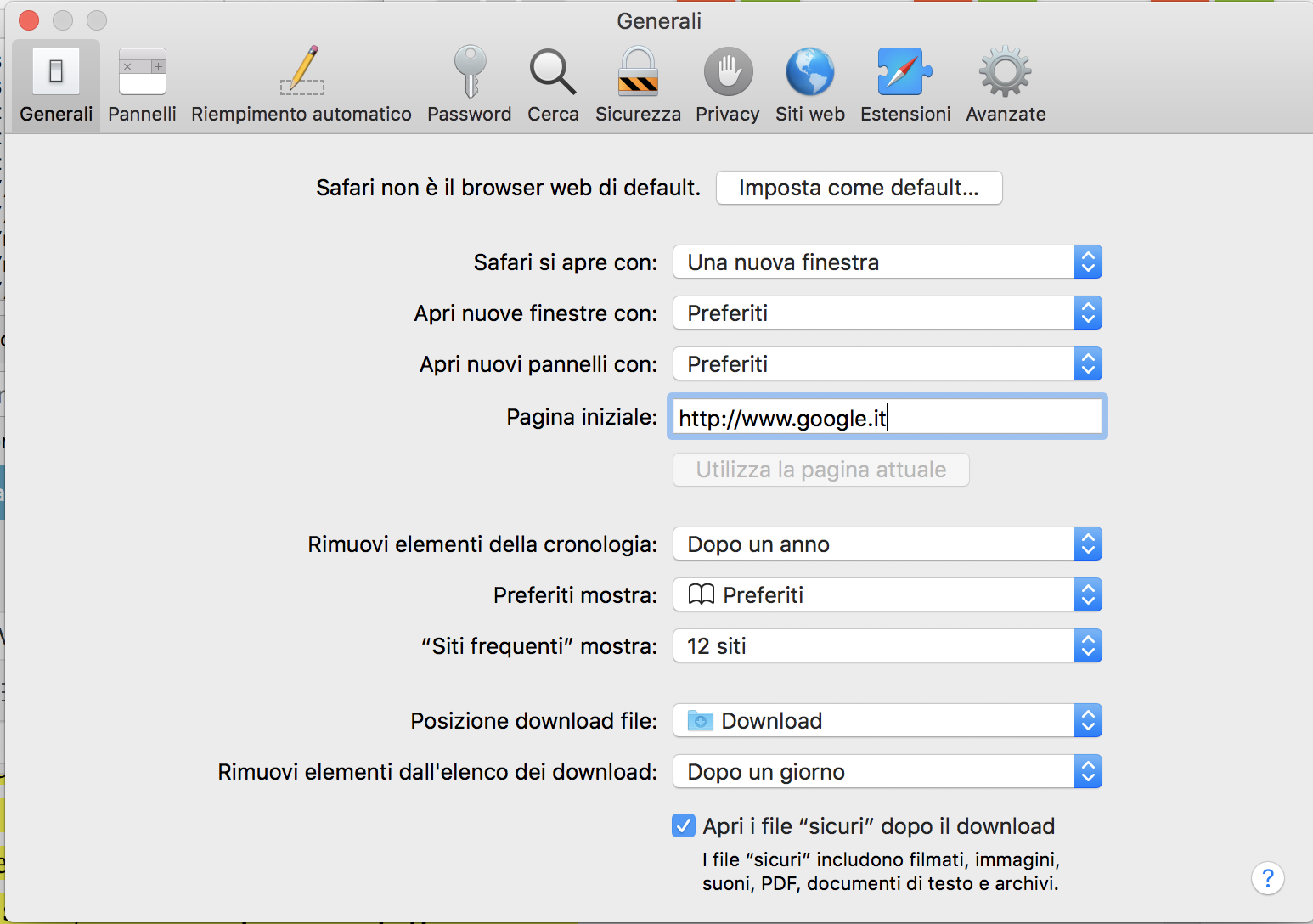Image resolution: width=1313 pixels, height=924 pixels.
Task: Open the Safari si apre con dropdown
Action: click(888, 262)
